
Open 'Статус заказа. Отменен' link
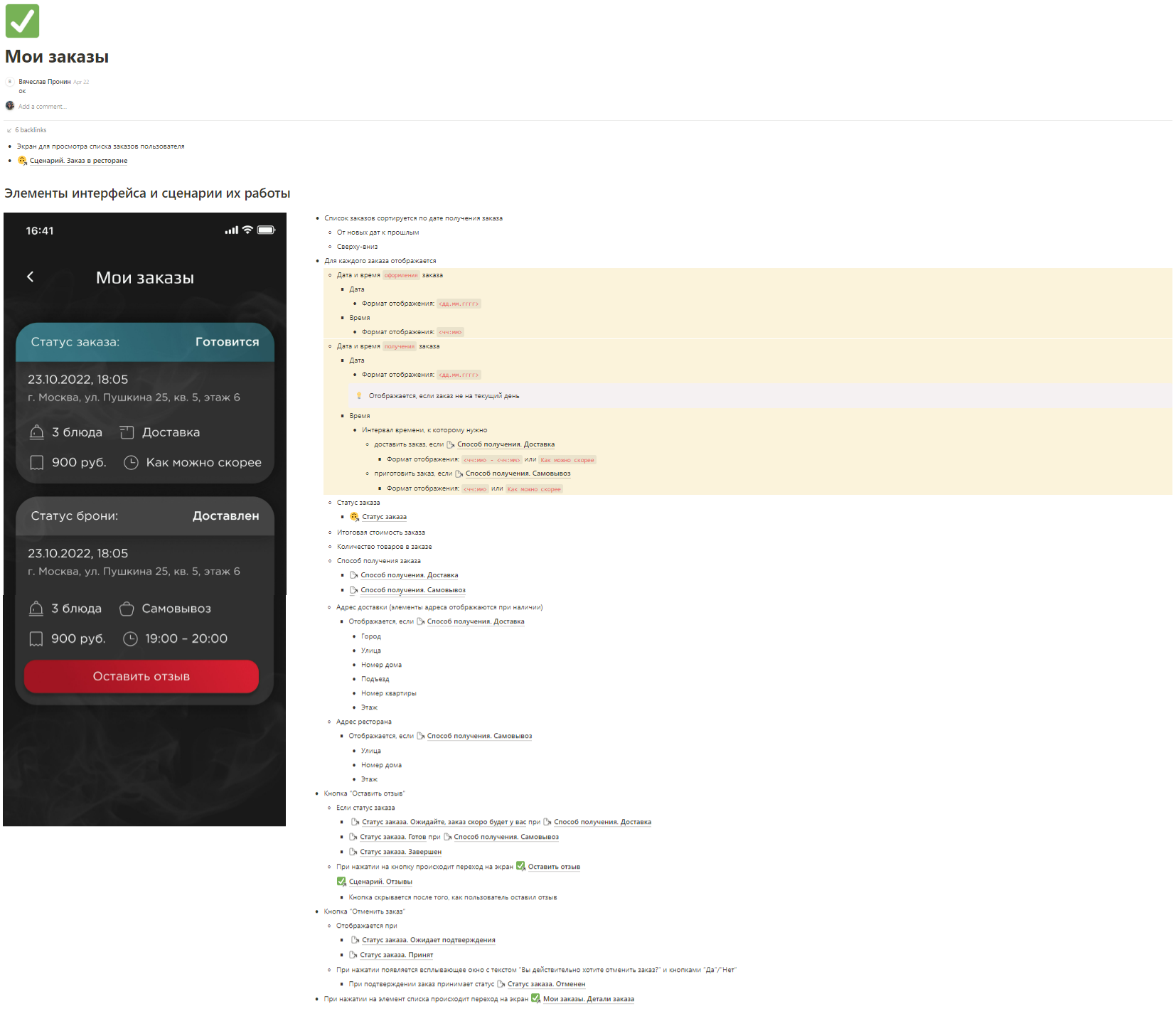click(x=546, y=984)
